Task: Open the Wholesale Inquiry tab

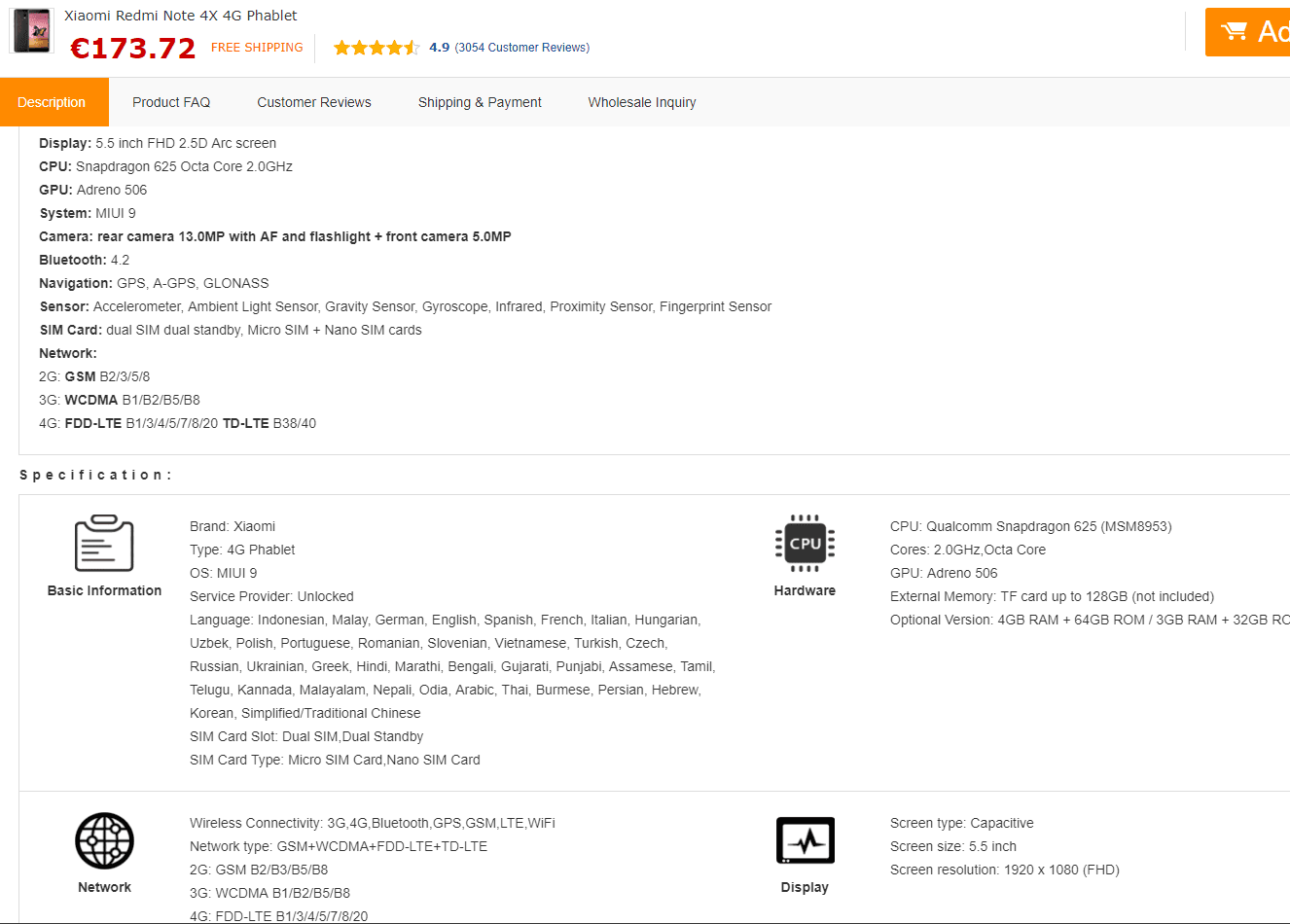Action: (x=642, y=102)
